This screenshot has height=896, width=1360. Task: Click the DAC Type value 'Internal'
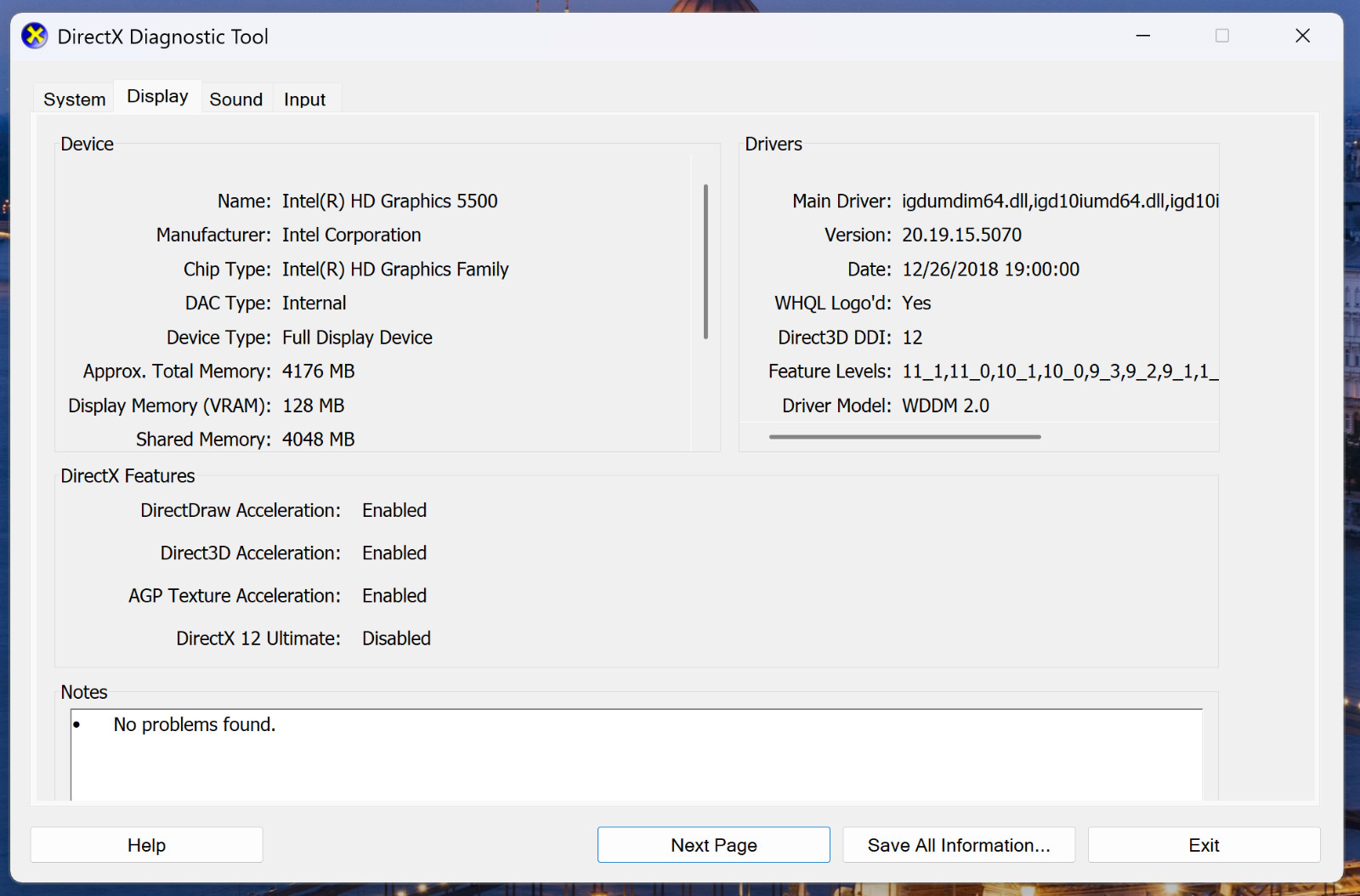[314, 303]
